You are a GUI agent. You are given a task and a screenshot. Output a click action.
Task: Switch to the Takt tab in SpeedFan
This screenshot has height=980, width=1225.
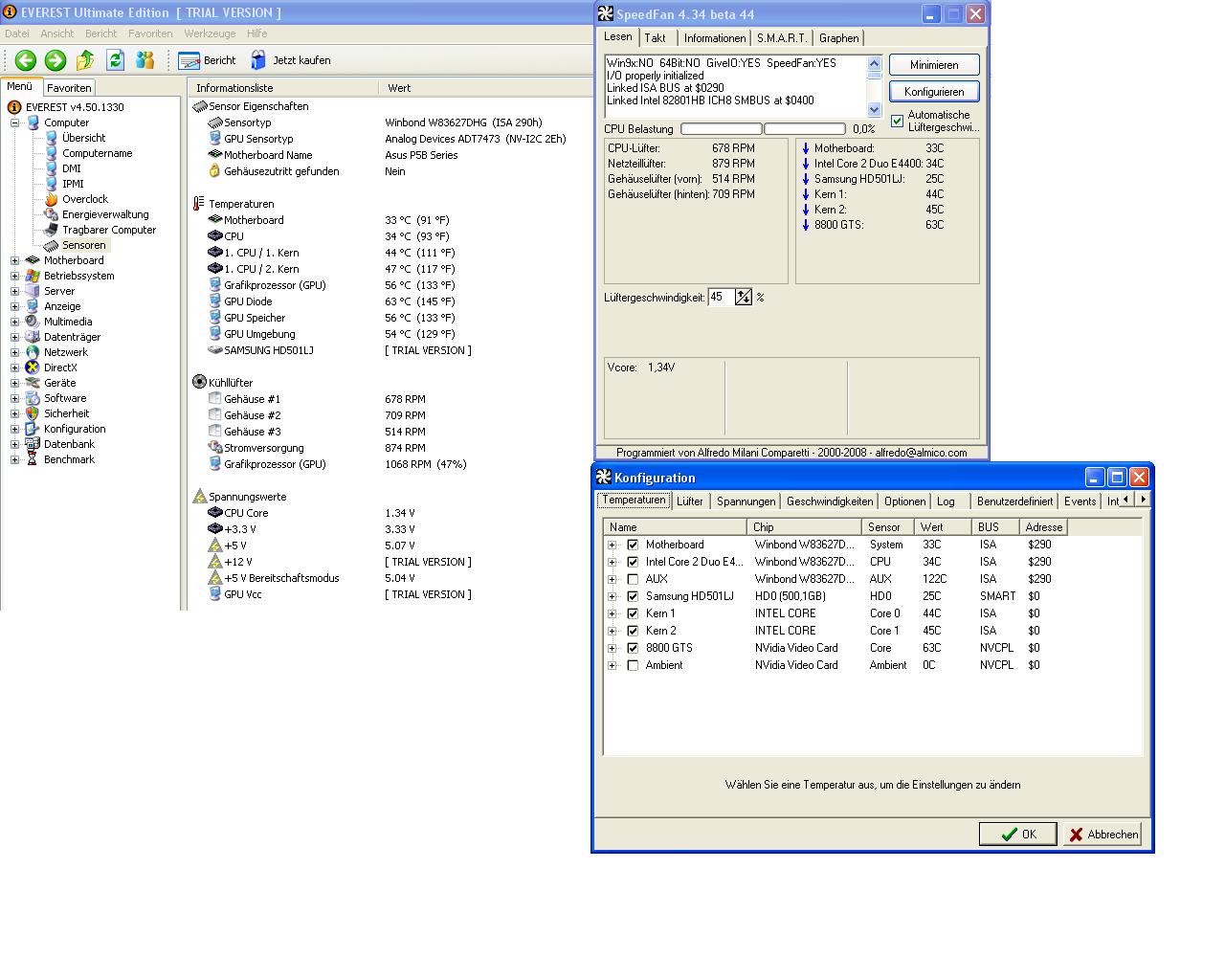point(656,37)
